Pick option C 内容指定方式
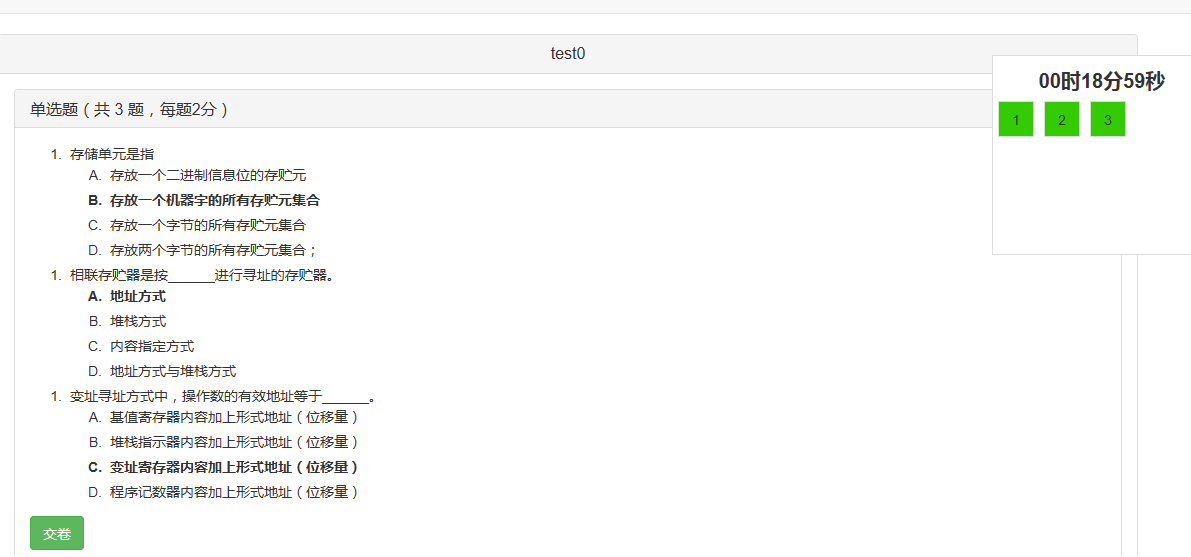This screenshot has height=557, width=1191. pyautogui.click(x=152, y=346)
